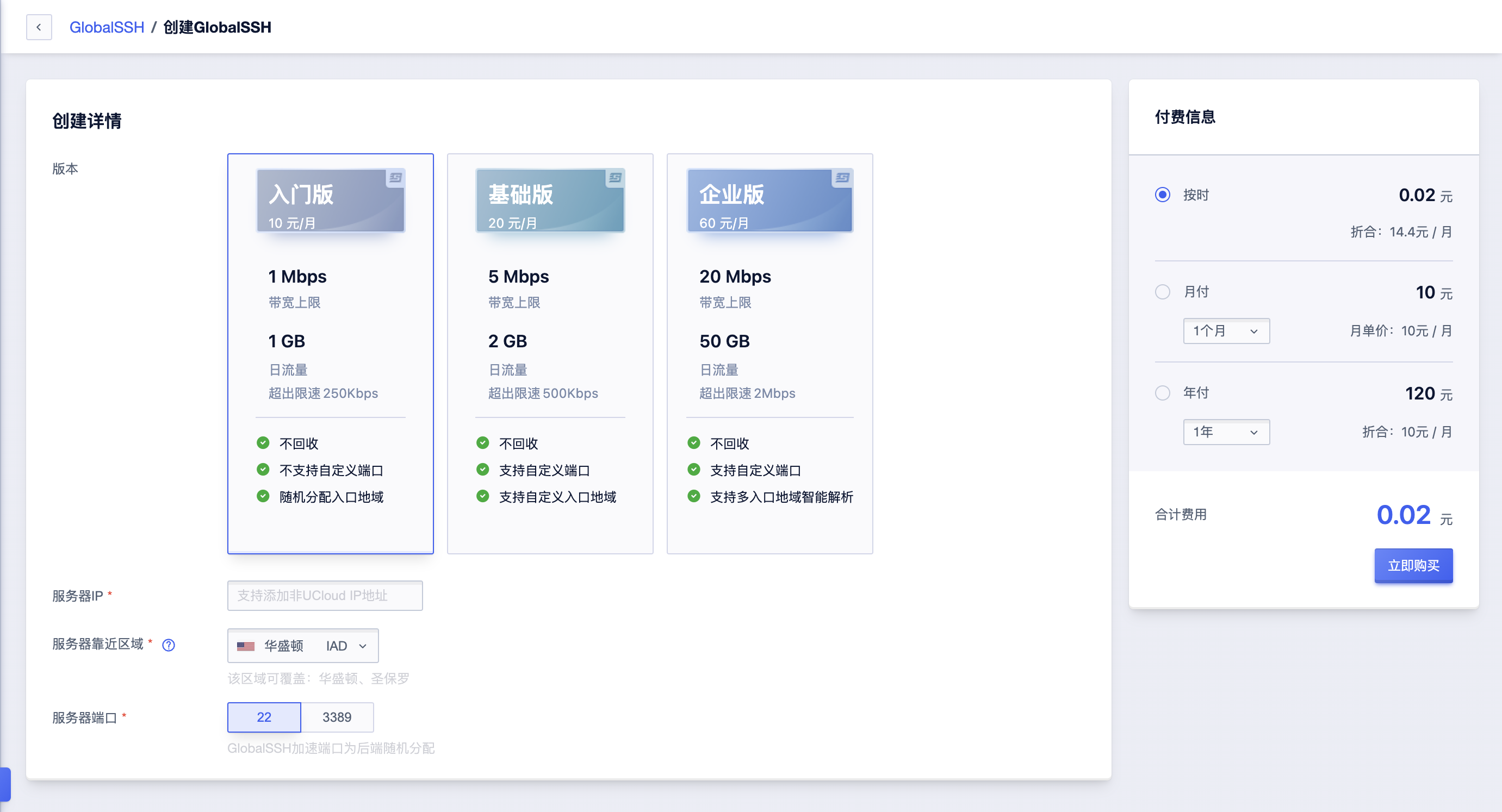Click the 立即购买 purchase button

pyautogui.click(x=1413, y=565)
